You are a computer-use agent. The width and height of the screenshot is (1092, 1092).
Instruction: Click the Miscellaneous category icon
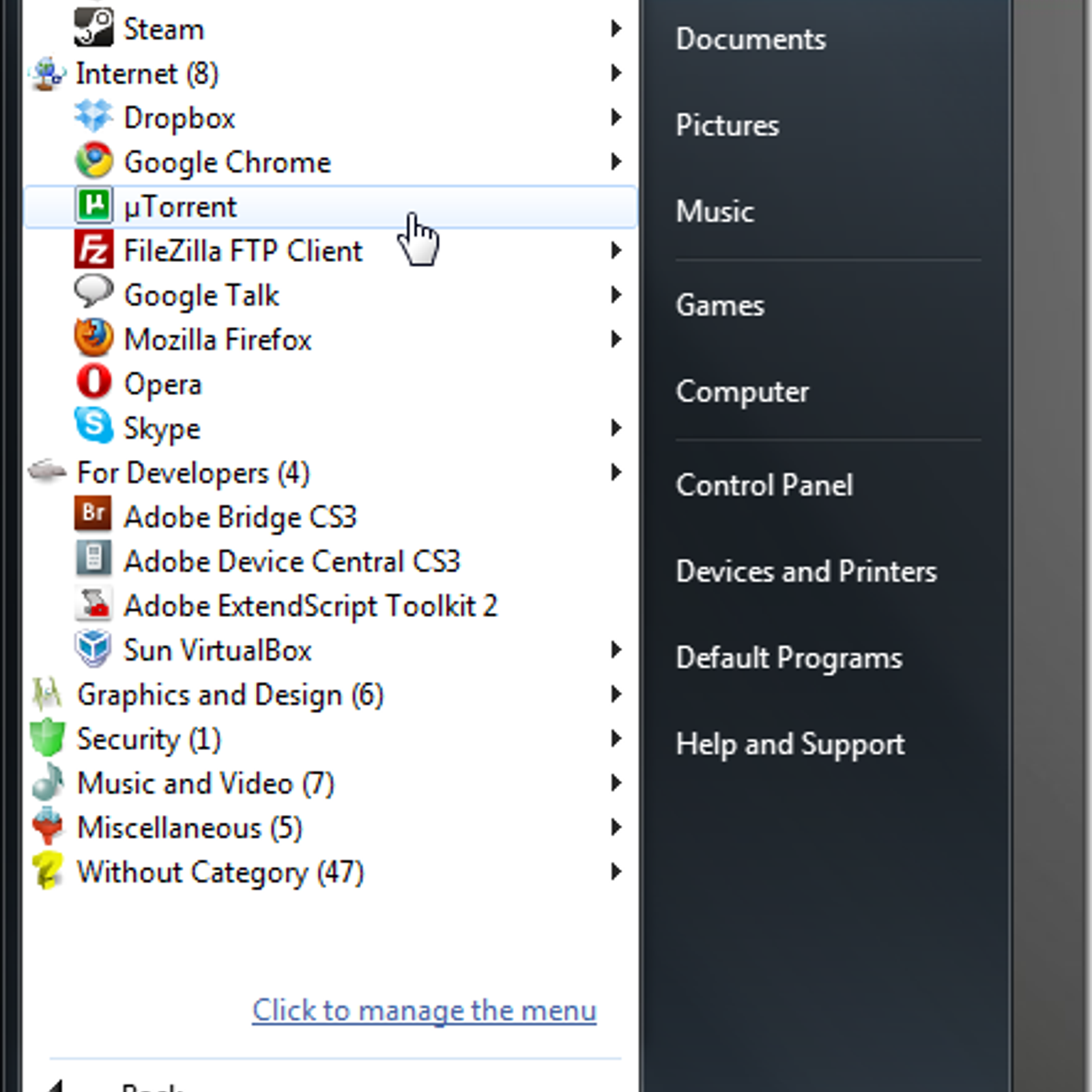tap(47, 827)
